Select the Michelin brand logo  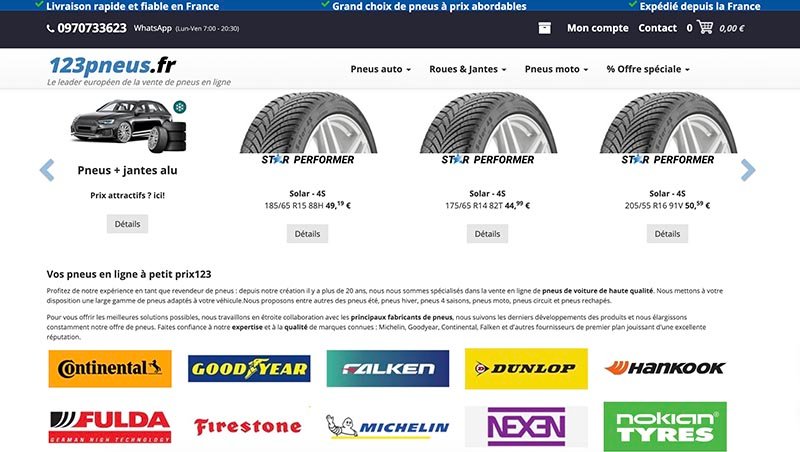point(388,426)
